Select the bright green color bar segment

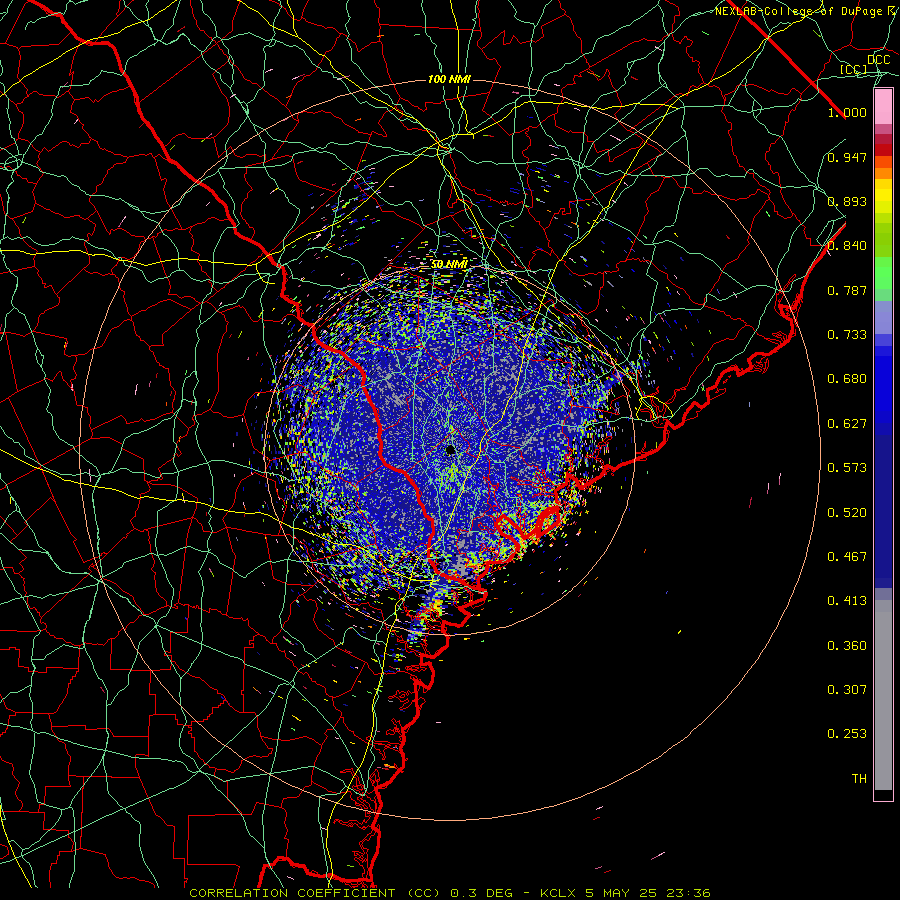coord(883,273)
